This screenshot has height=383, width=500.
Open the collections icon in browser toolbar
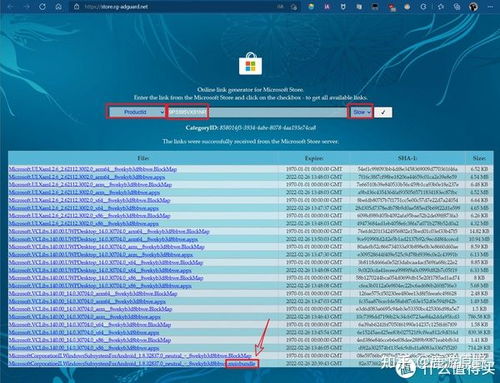pyautogui.click(x=457, y=7)
